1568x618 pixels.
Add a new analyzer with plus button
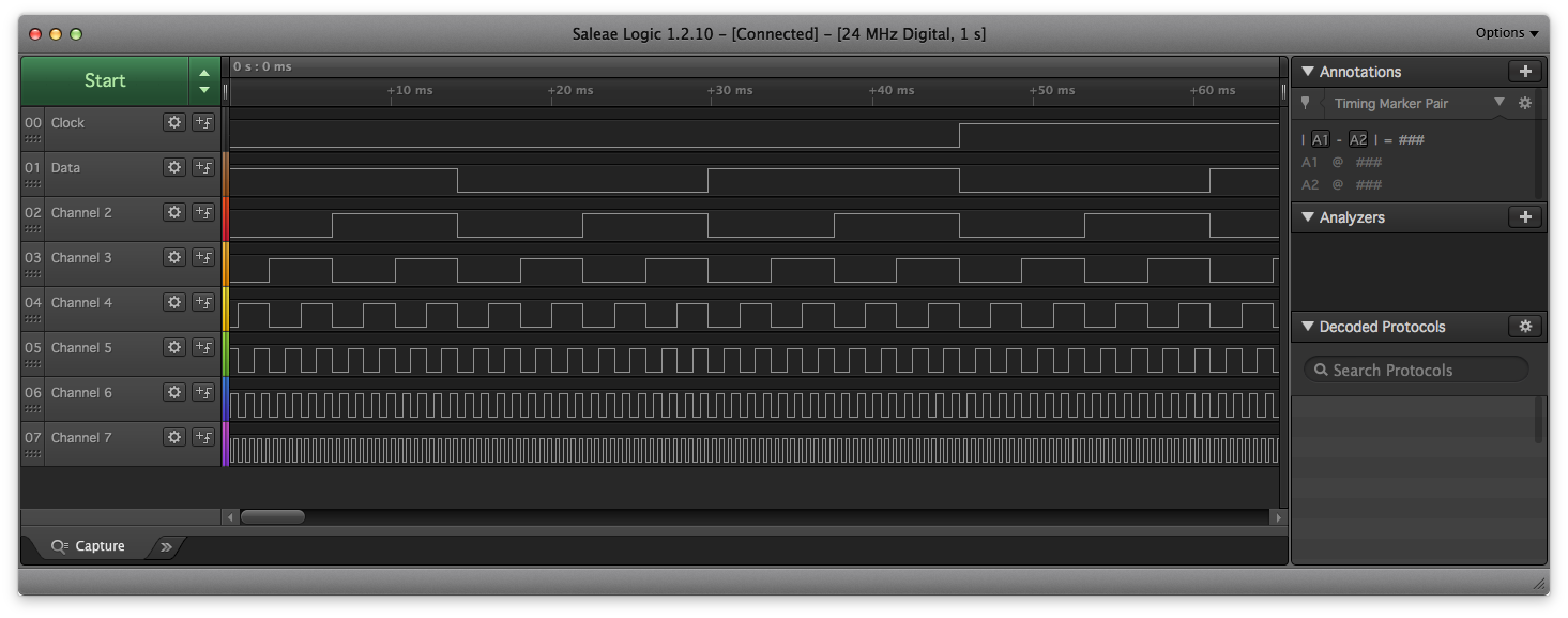(1525, 217)
